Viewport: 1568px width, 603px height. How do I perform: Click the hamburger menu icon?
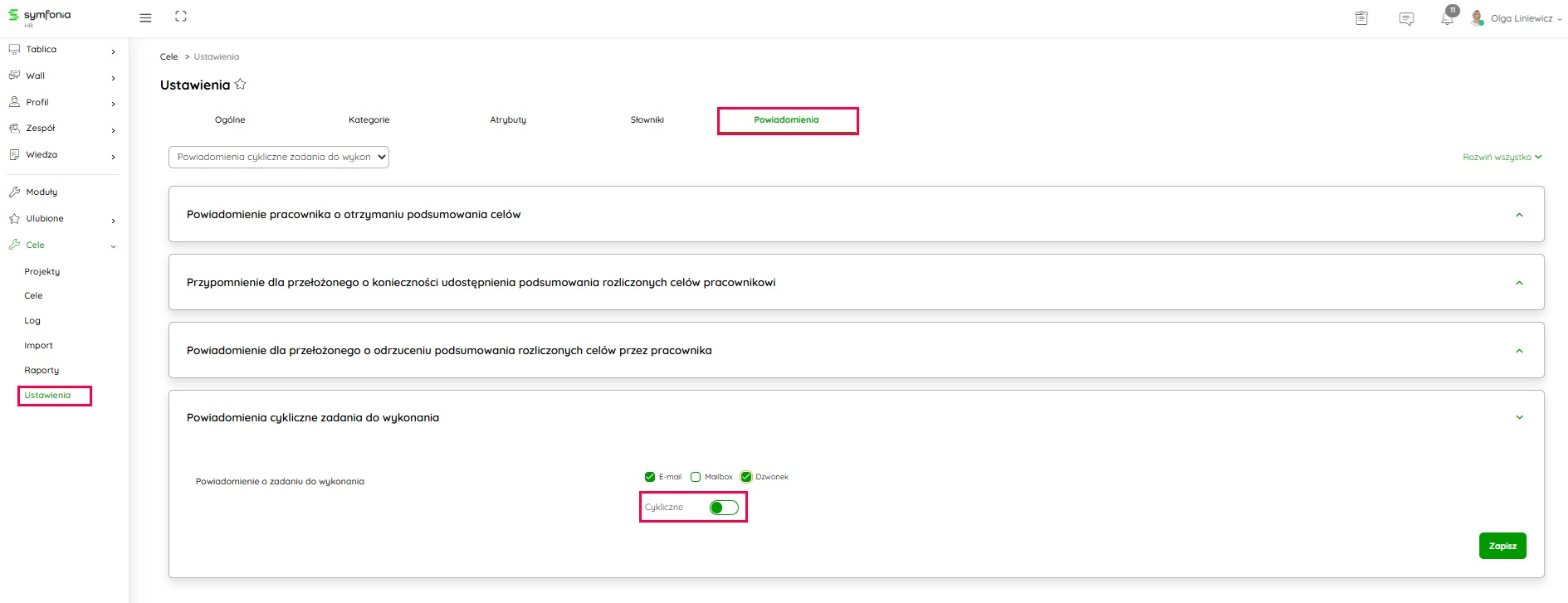[145, 17]
